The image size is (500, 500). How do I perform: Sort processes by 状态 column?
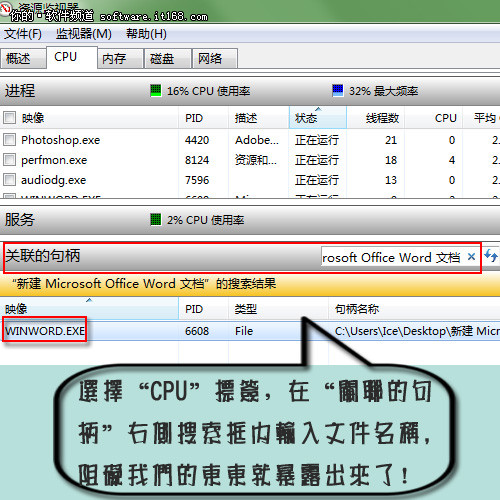[318, 118]
